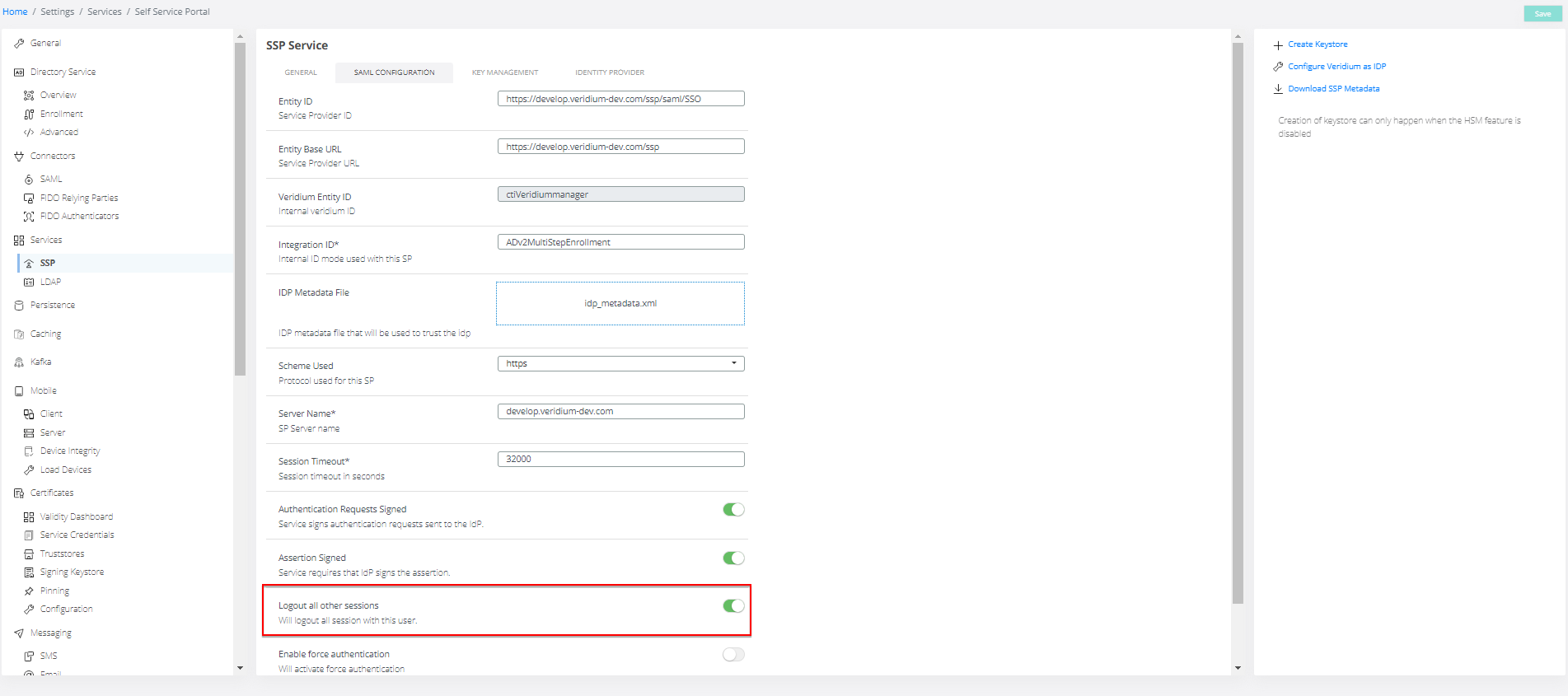The width and height of the screenshot is (1568, 696).
Task: Click the SAML connector icon in sidebar
Action: pyautogui.click(x=29, y=180)
